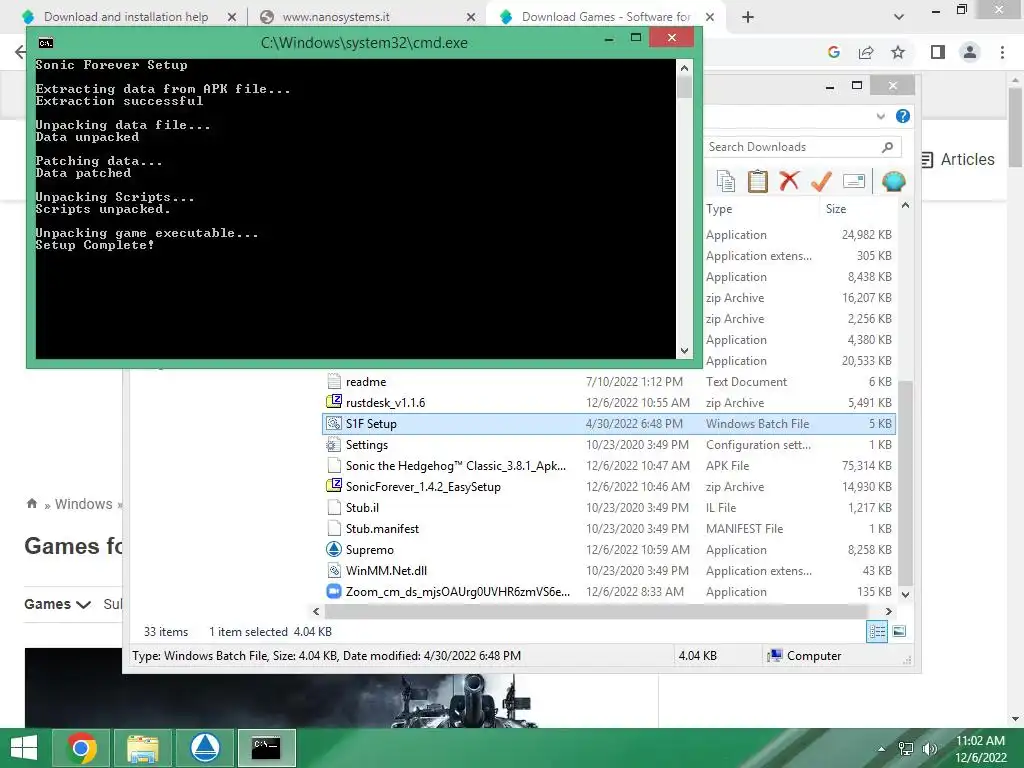Open Chrome profile avatar

point(970,52)
